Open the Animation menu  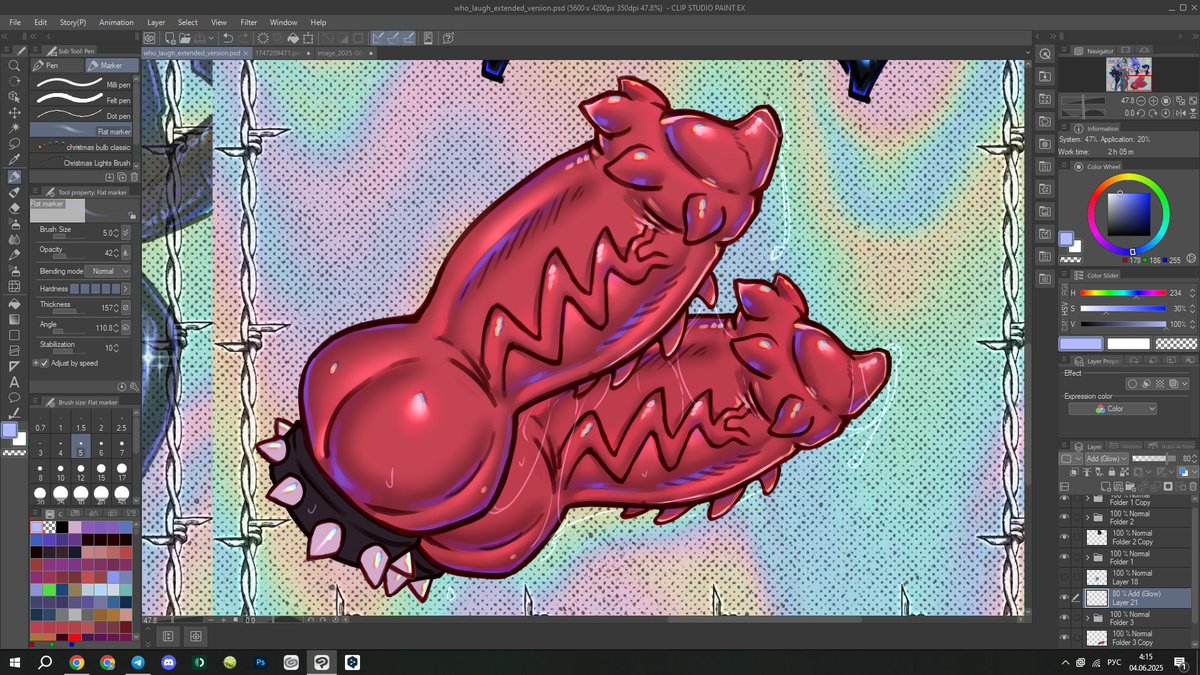point(116,22)
